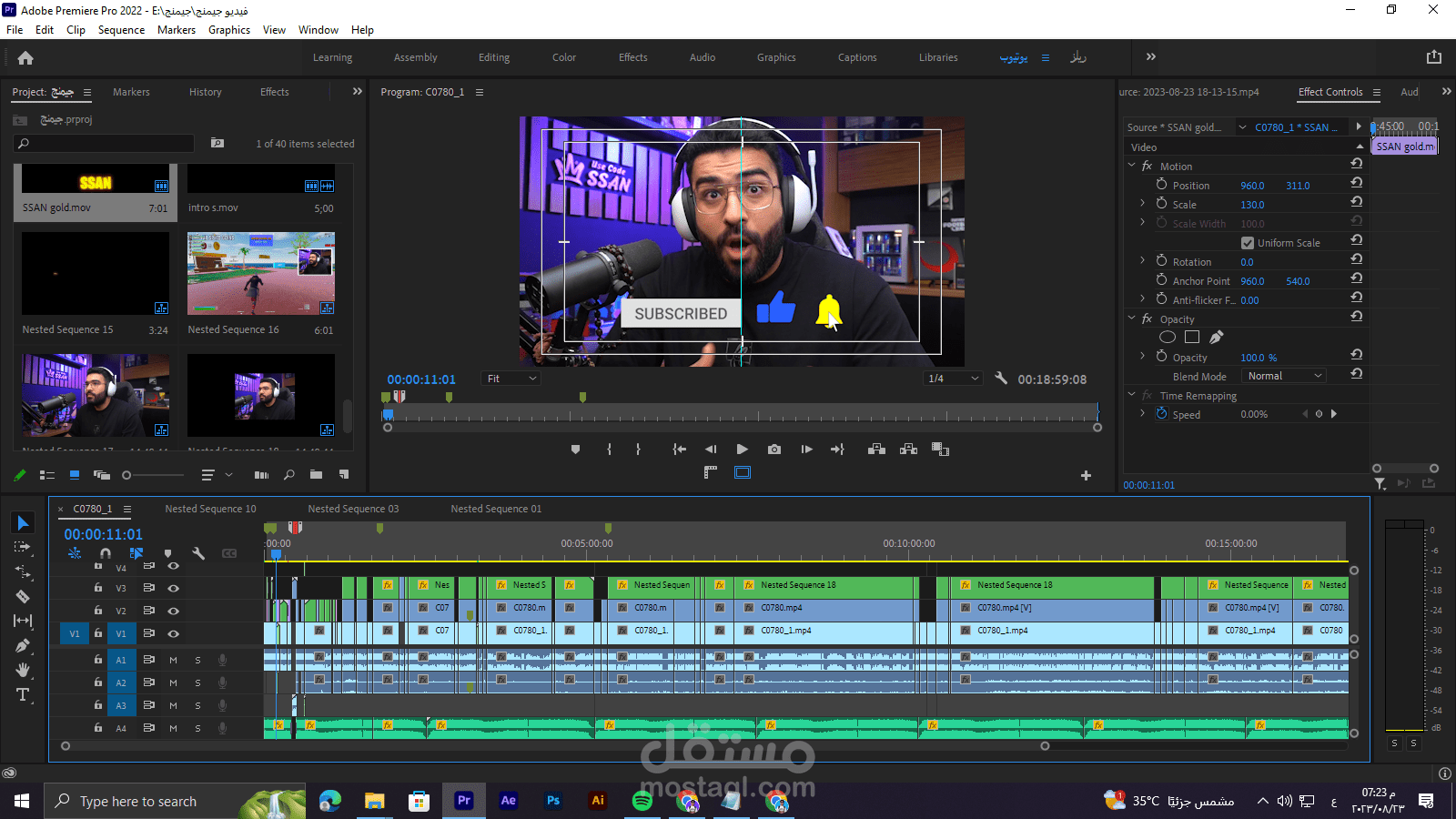Open Program monitor settings wrench

1001,379
